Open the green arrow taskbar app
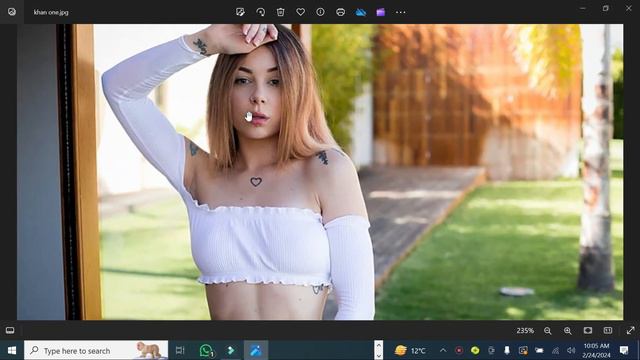This screenshot has width=640, height=360. coord(231,350)
